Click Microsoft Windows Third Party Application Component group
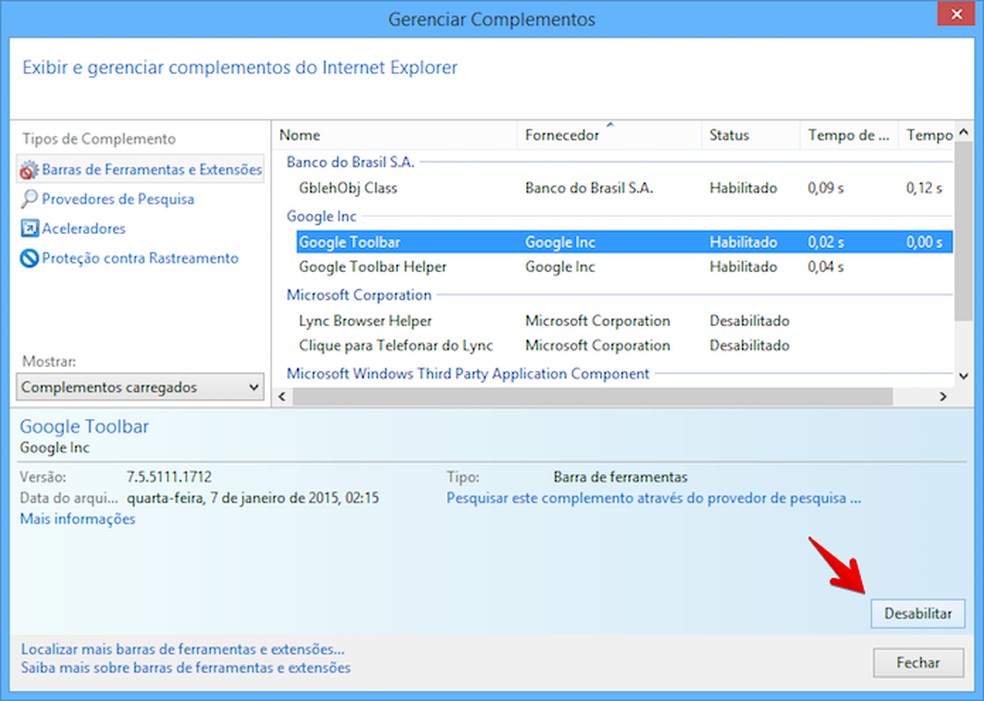 (468, 373)
